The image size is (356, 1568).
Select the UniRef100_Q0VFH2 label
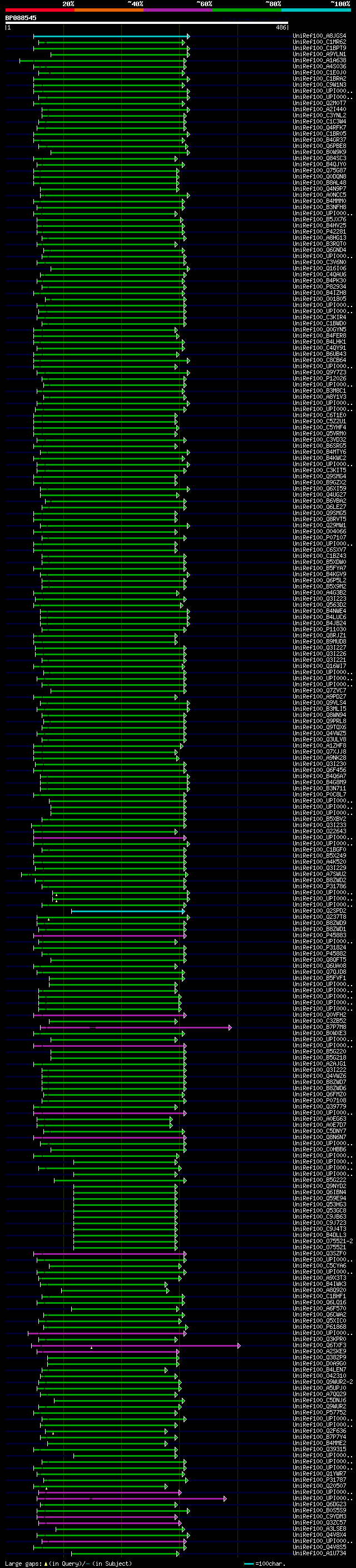tap(319, 1015)
